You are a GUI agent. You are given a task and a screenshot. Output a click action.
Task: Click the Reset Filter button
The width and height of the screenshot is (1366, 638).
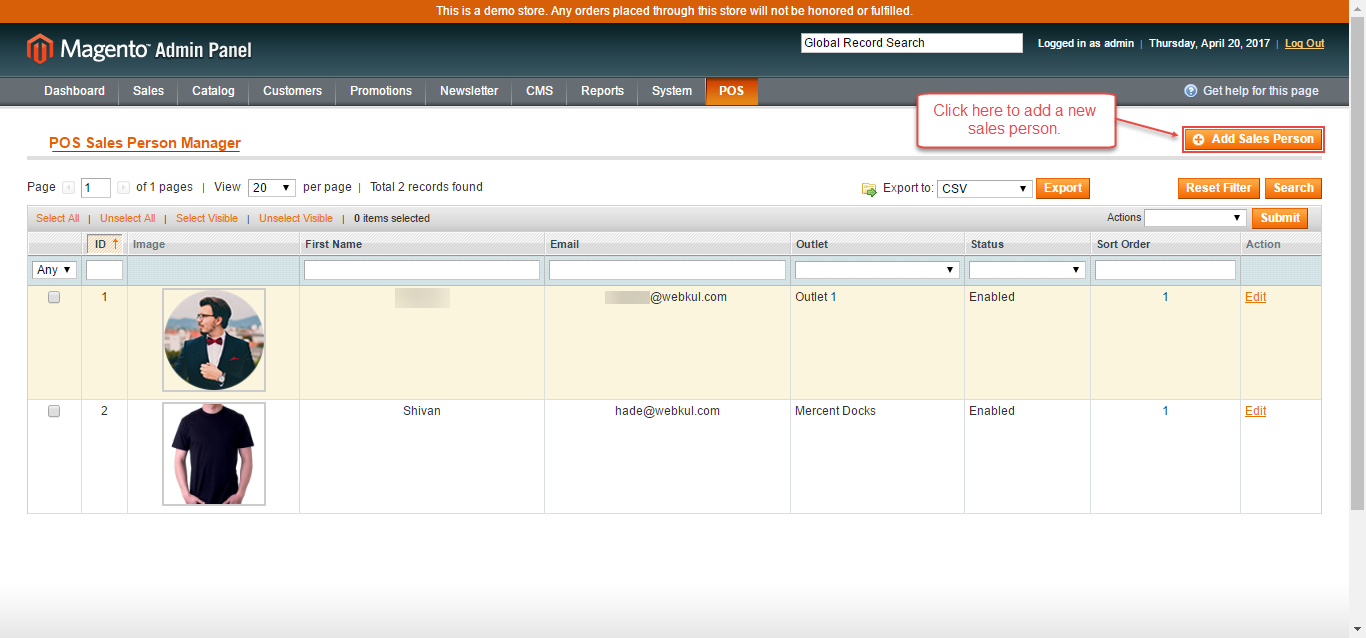1219,188
